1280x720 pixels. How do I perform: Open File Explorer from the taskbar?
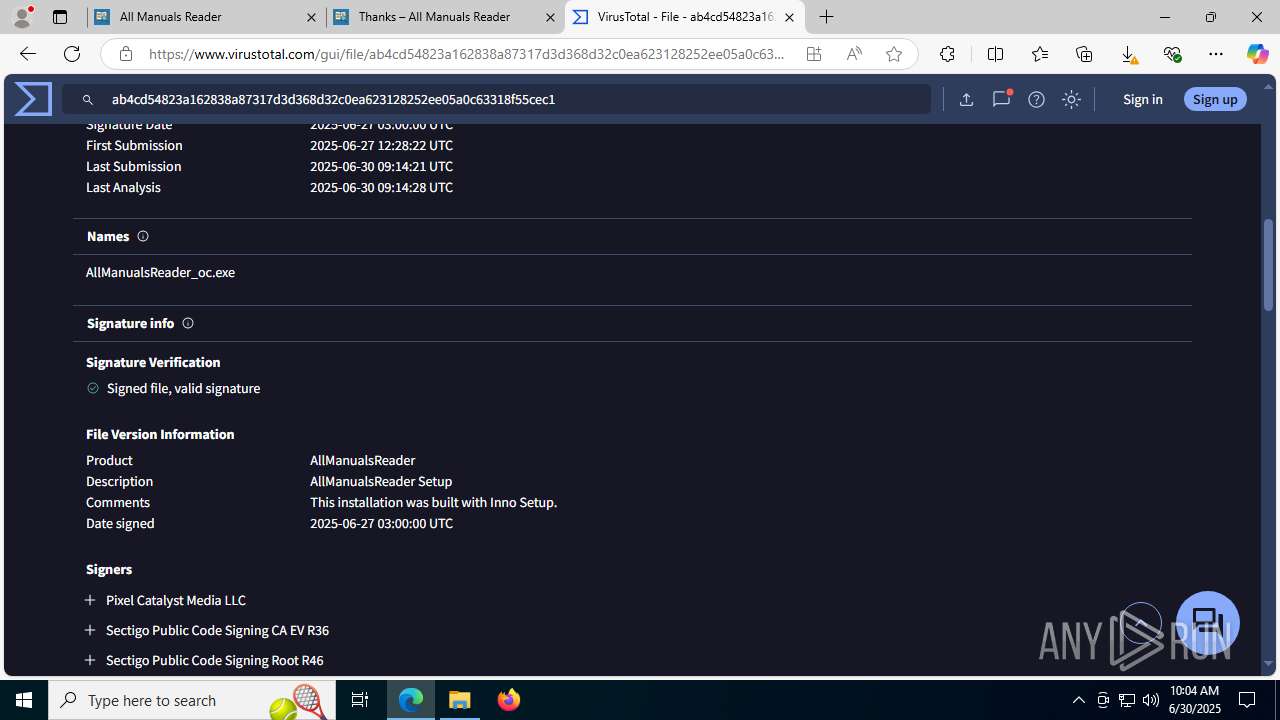[460, 700]
